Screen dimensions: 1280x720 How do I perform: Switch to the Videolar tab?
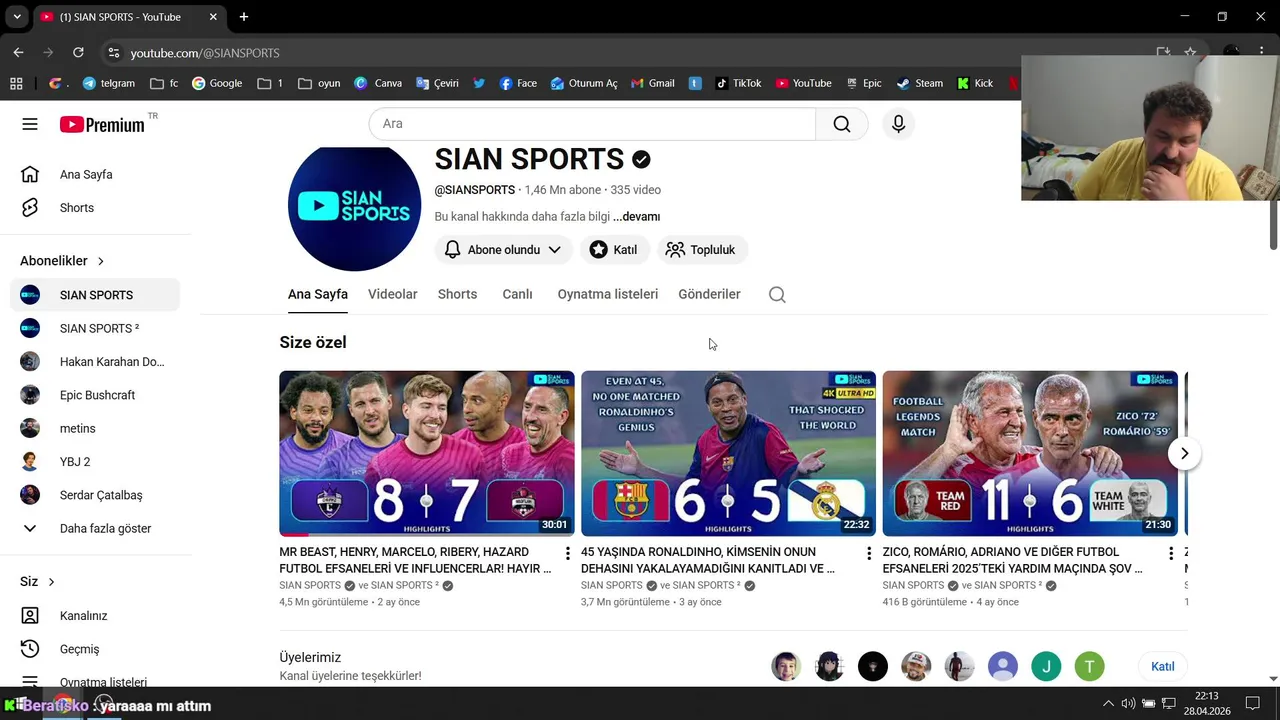tap(392, 294)
